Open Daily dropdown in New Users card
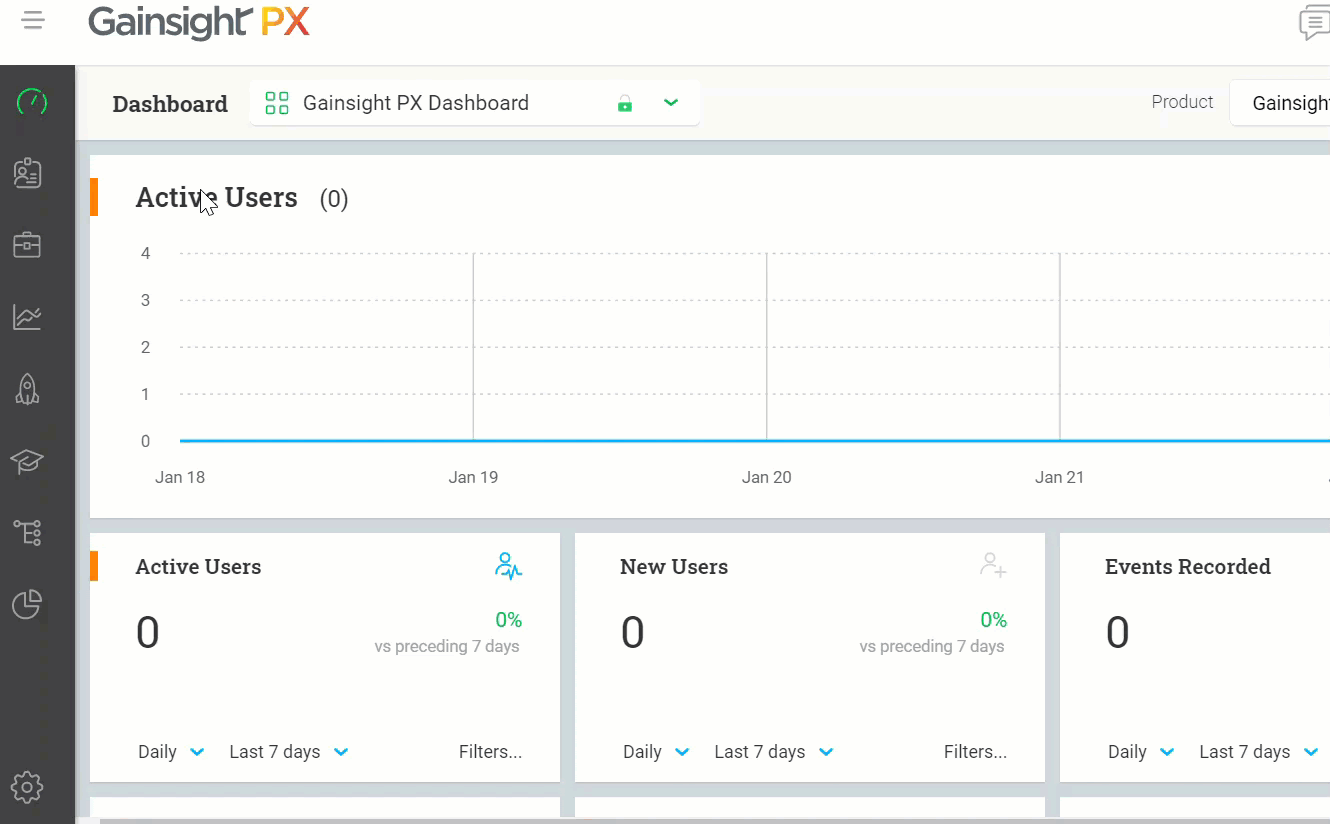Viewport: 1330px width, 824px height. 656,752
